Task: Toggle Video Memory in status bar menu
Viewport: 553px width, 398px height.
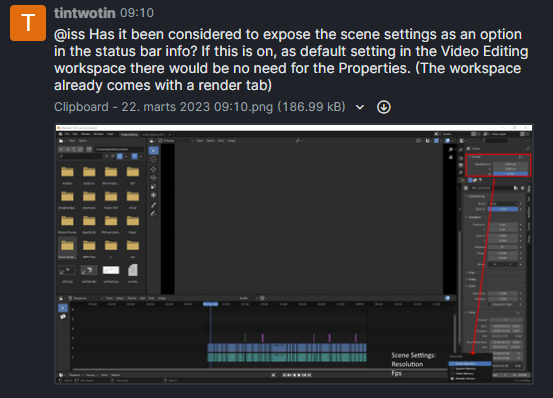Action: pyautogui.click(x=470, y=373)
